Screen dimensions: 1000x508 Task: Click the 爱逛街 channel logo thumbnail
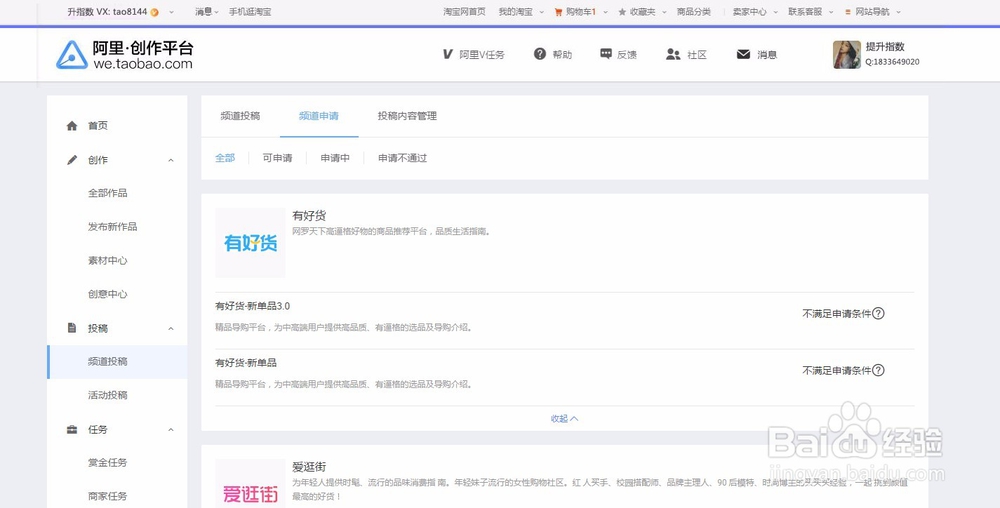(250, 484)
